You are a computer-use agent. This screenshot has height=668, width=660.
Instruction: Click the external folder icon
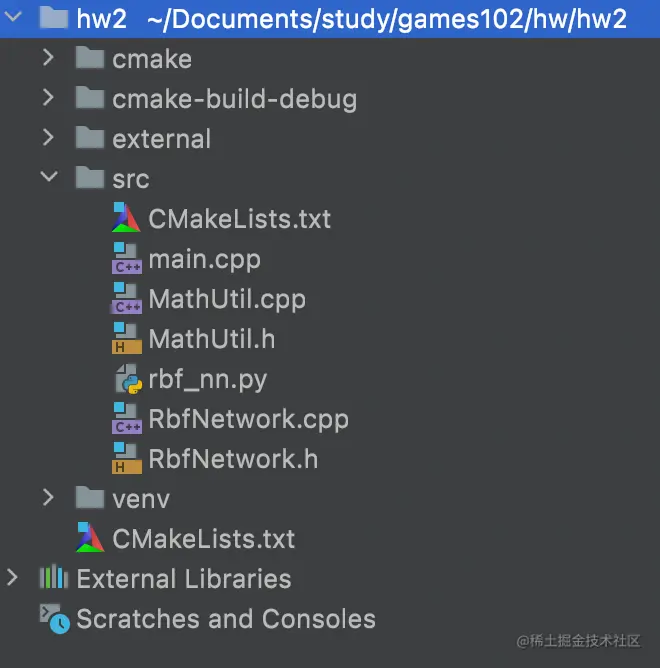(x=90, y=138)
